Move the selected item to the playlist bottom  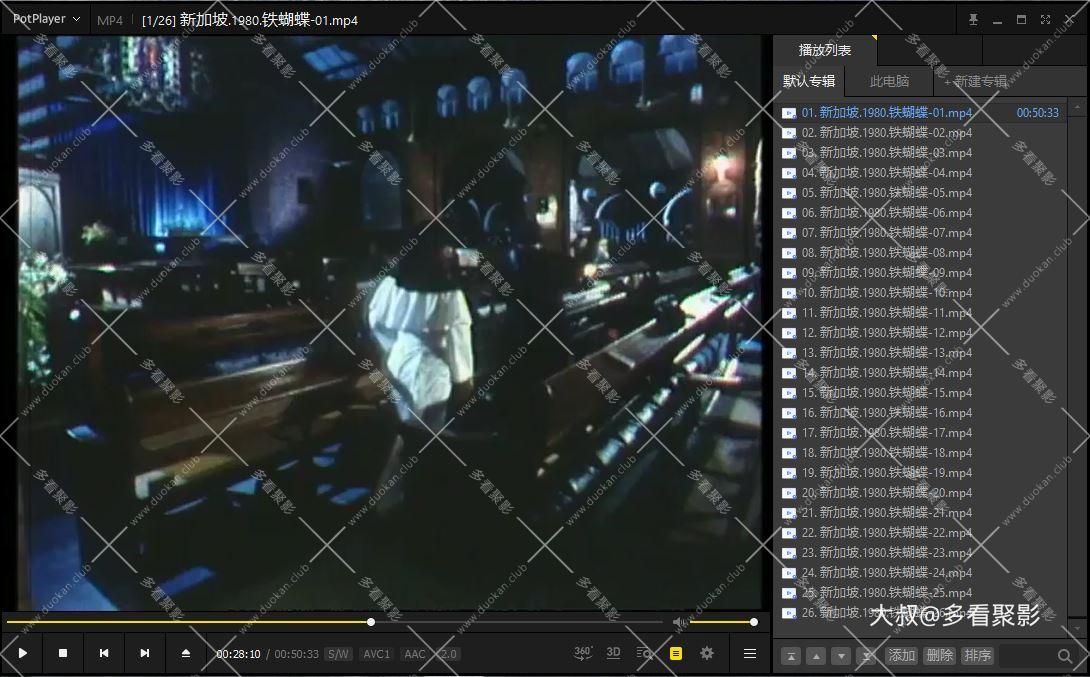tap(866, 655)
